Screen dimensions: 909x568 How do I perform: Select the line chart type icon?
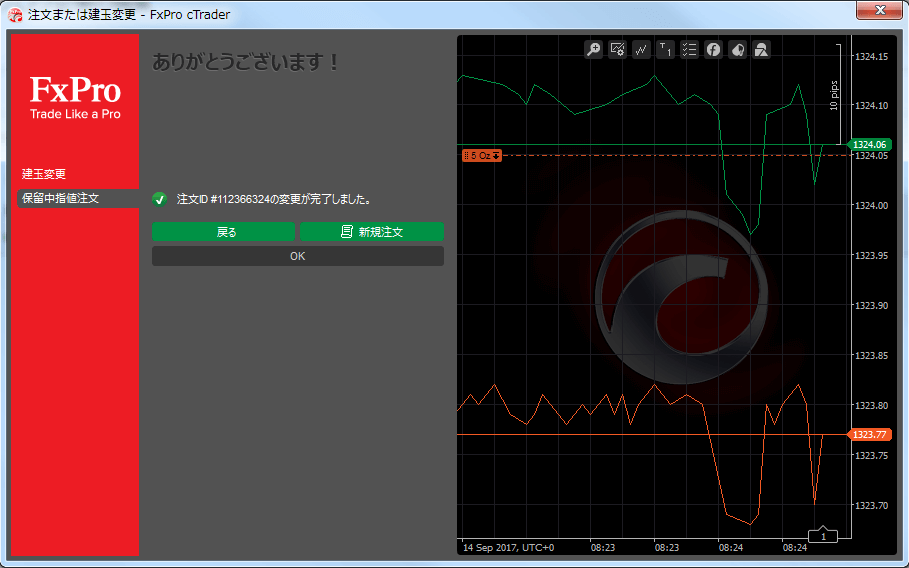click(x=641, y=50)
